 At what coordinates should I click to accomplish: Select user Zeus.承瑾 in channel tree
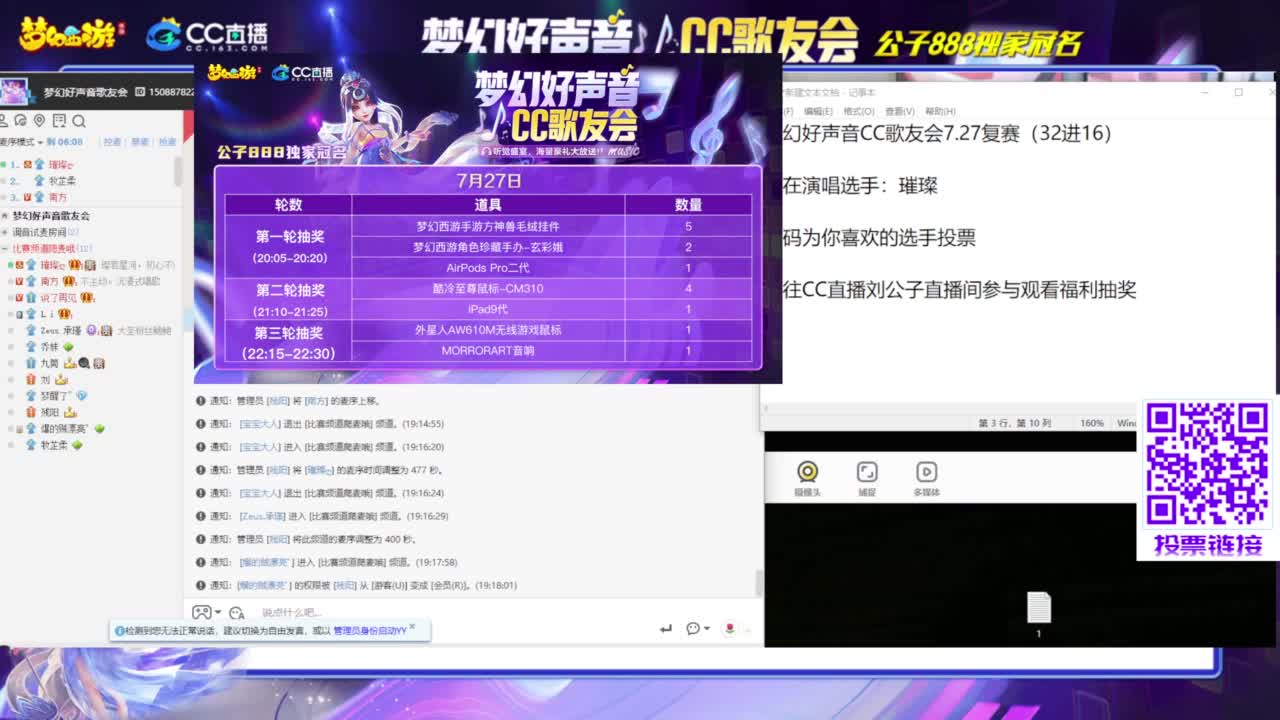click(60, 330)
